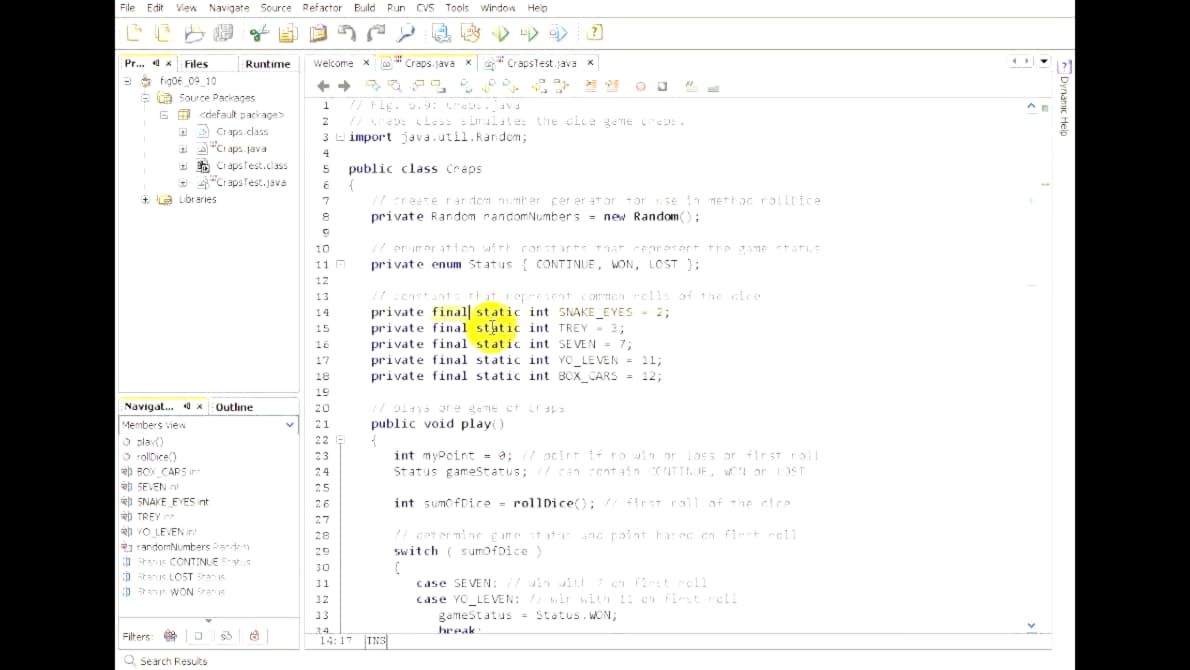Click the Clean and Build Main Project icon
1190x670 pixels.
click(471, 33)
